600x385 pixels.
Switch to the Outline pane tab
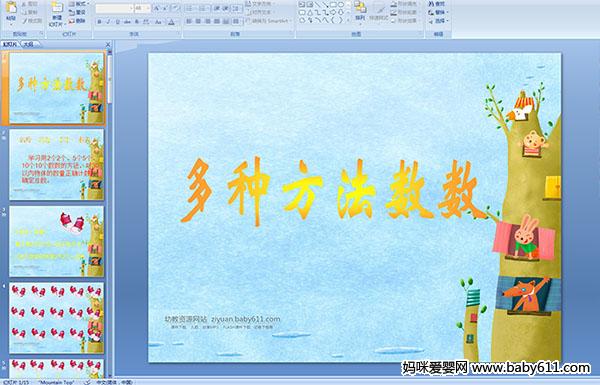point(29,44)
